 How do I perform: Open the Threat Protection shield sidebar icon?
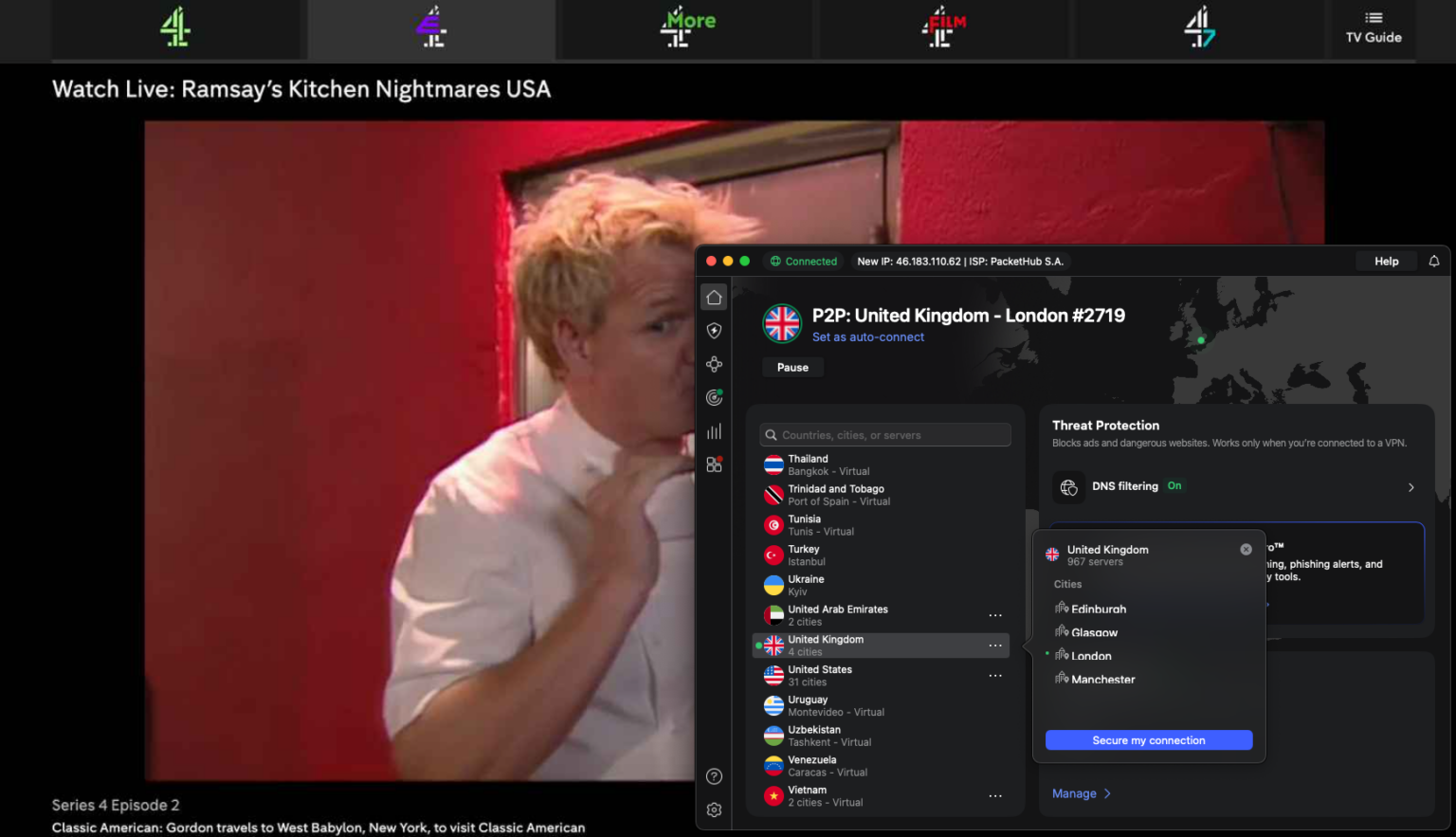[x=714, y=331]
